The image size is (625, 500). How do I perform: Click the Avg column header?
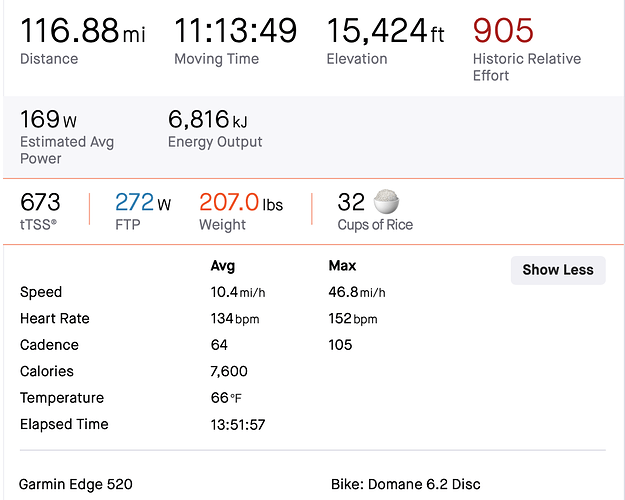coord(222,266)
